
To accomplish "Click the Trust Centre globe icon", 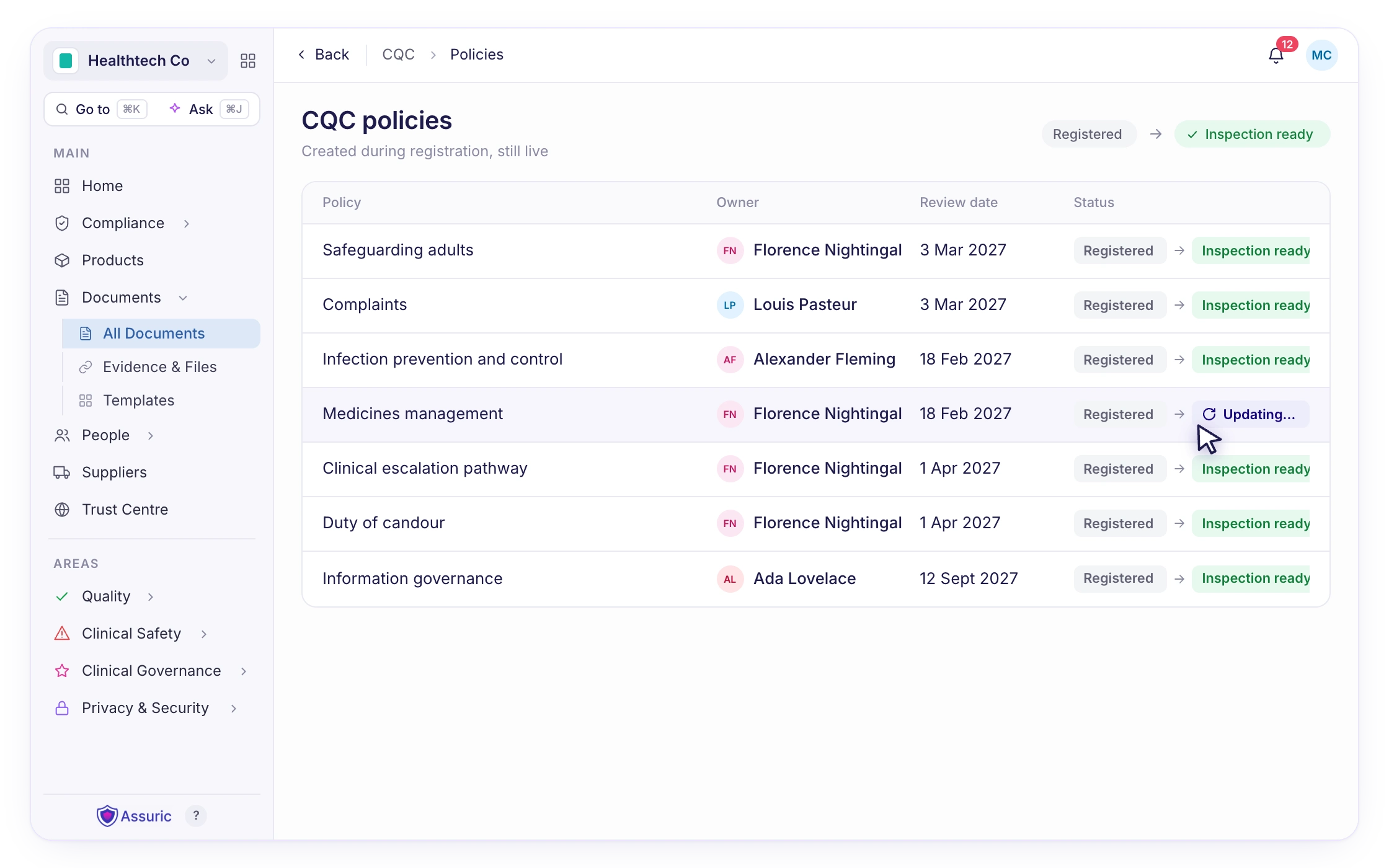I will 62,510.
